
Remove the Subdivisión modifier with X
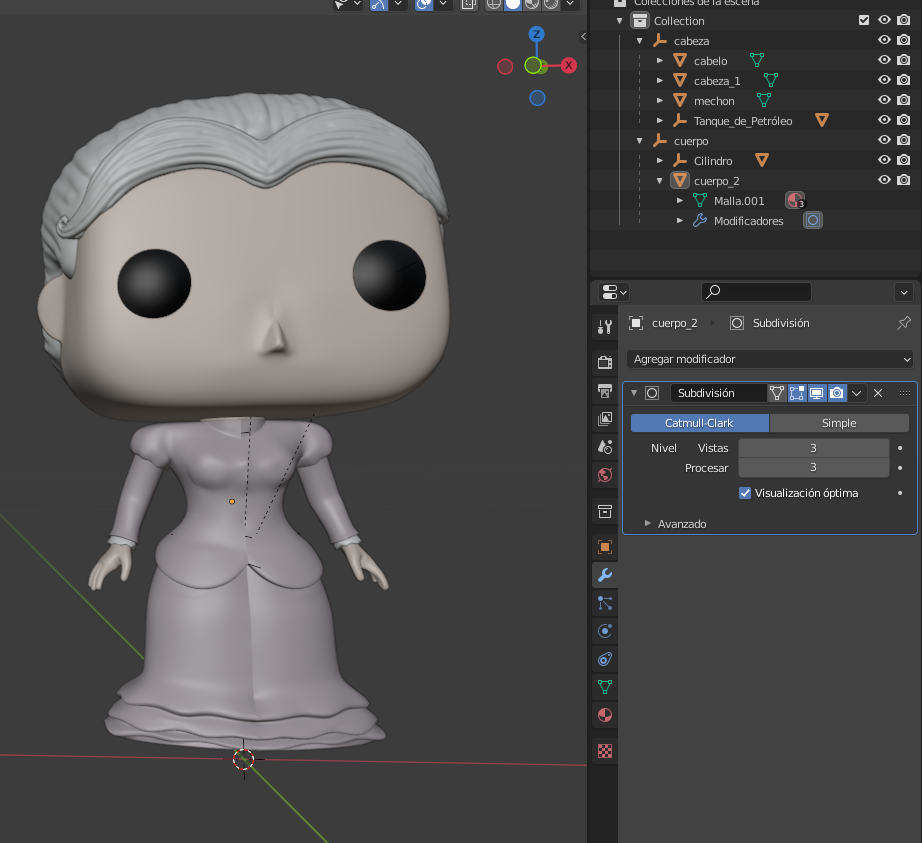point(878,393)
